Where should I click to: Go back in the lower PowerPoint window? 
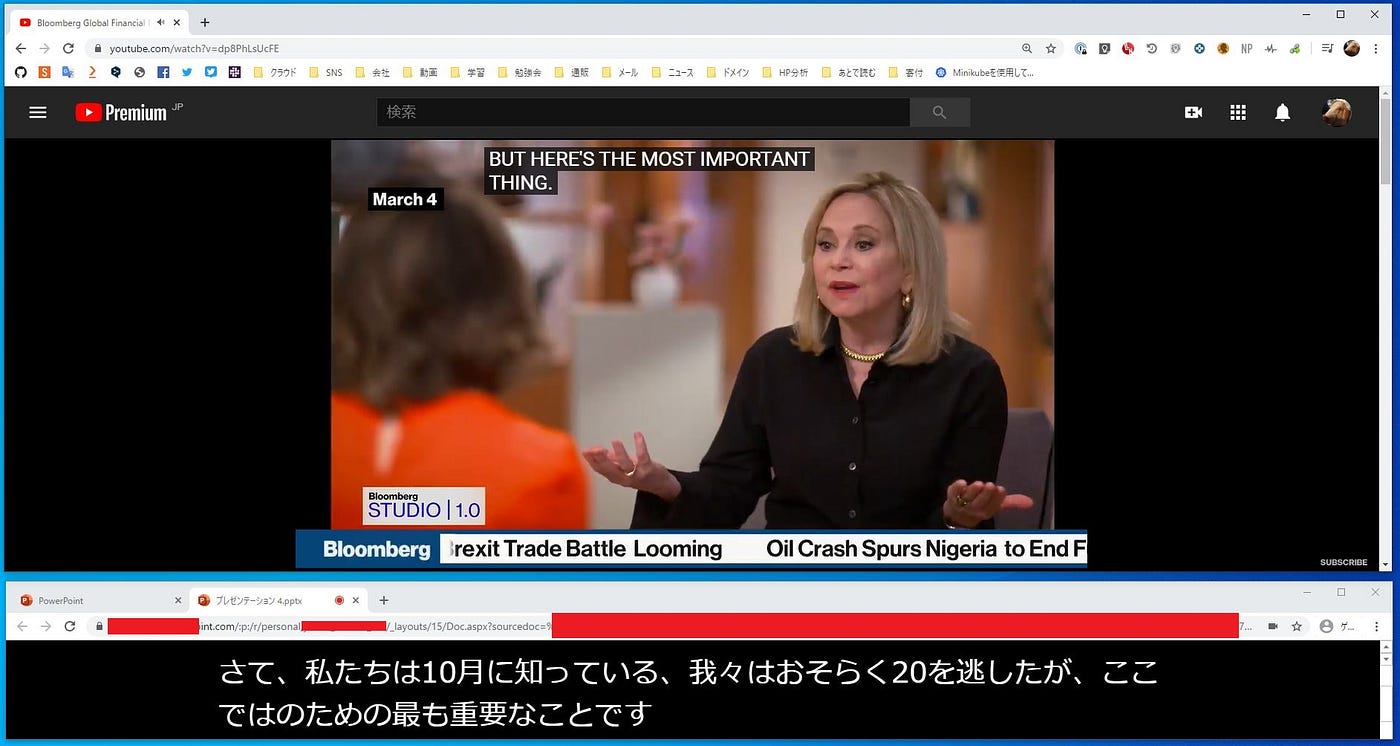21,626
